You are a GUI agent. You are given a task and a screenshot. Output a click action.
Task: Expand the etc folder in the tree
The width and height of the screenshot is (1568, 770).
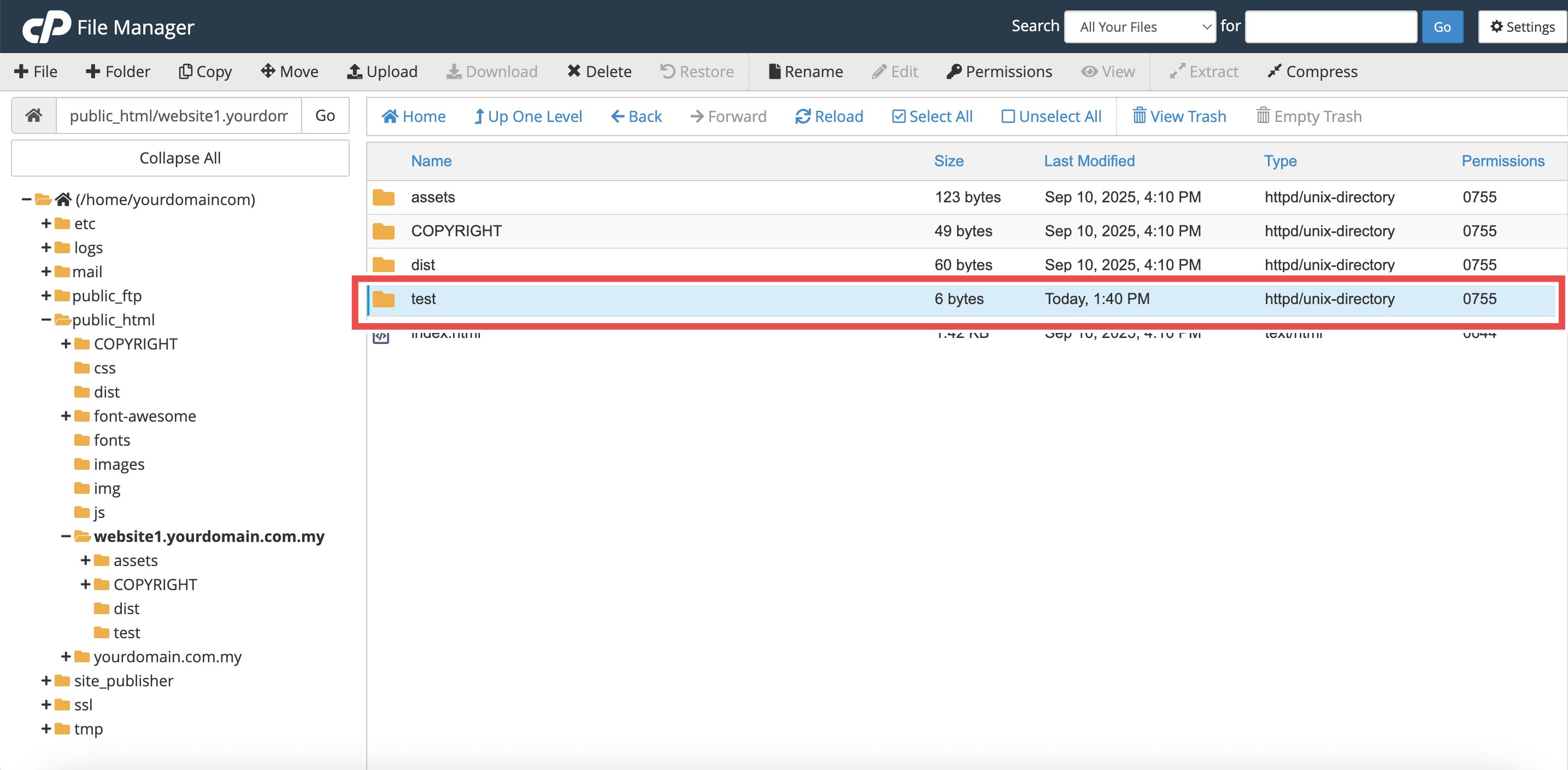click(46, 224)
